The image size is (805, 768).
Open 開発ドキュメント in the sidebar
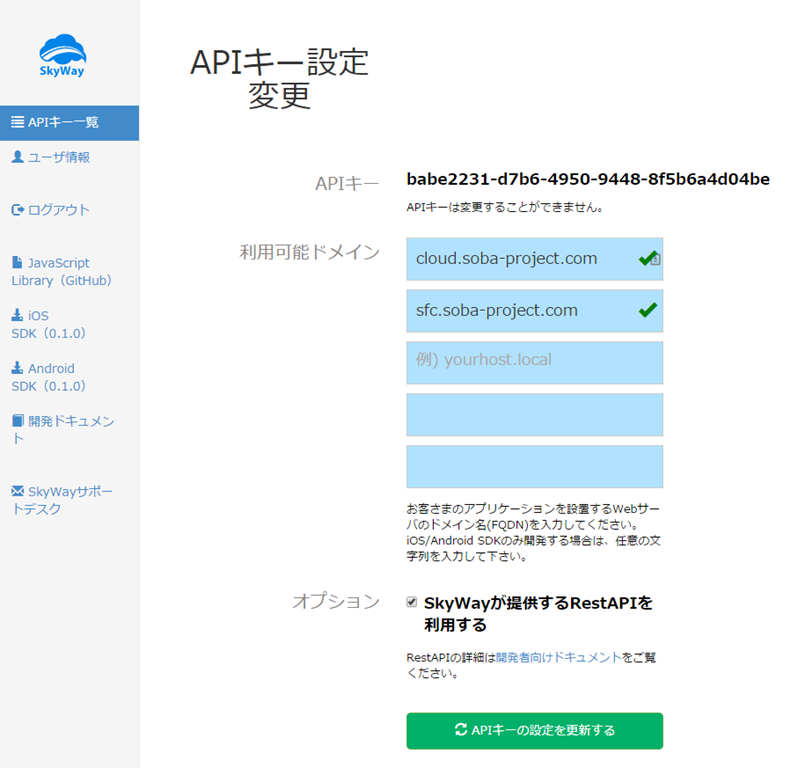(63, 430)
